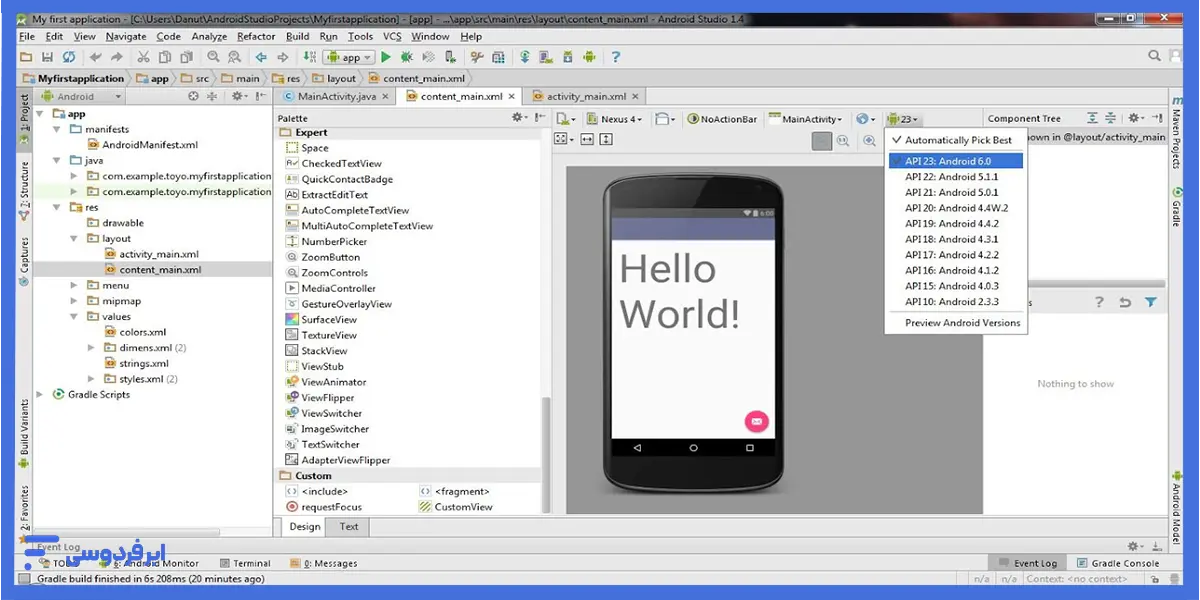Undo the last action
The image size is (1200, 600).
(96, 58)
